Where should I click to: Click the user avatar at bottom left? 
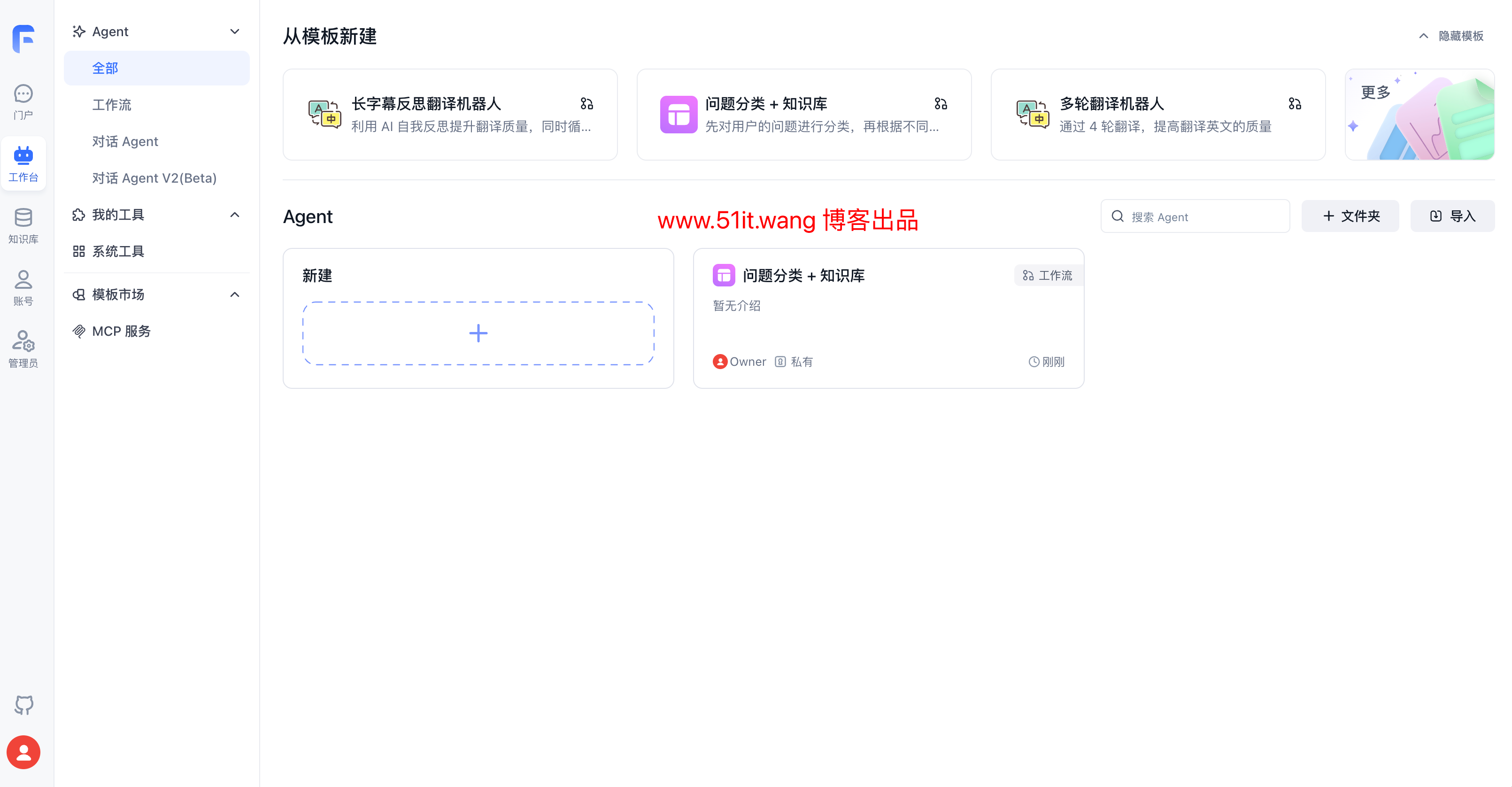23,752
